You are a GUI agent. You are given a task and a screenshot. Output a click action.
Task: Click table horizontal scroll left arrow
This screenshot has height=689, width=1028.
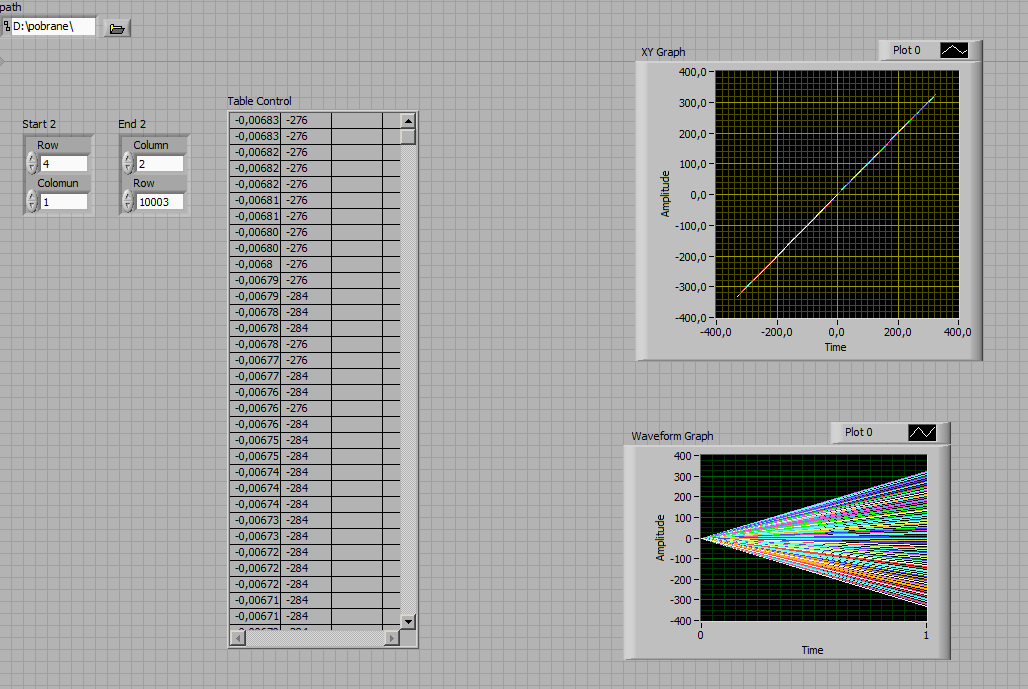click(238, 638)
